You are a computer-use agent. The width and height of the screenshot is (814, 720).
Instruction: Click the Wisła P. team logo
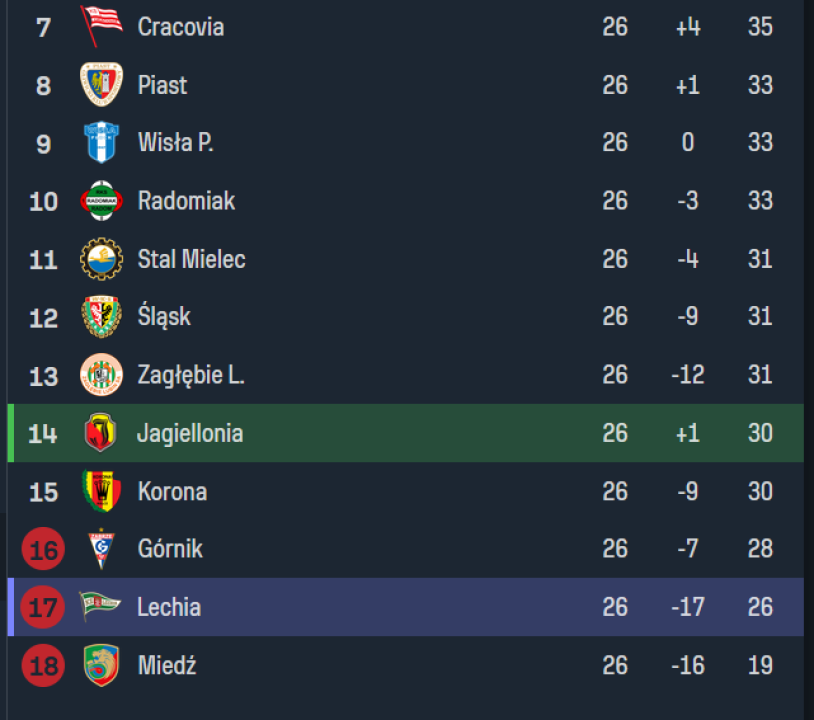point(101,142)
